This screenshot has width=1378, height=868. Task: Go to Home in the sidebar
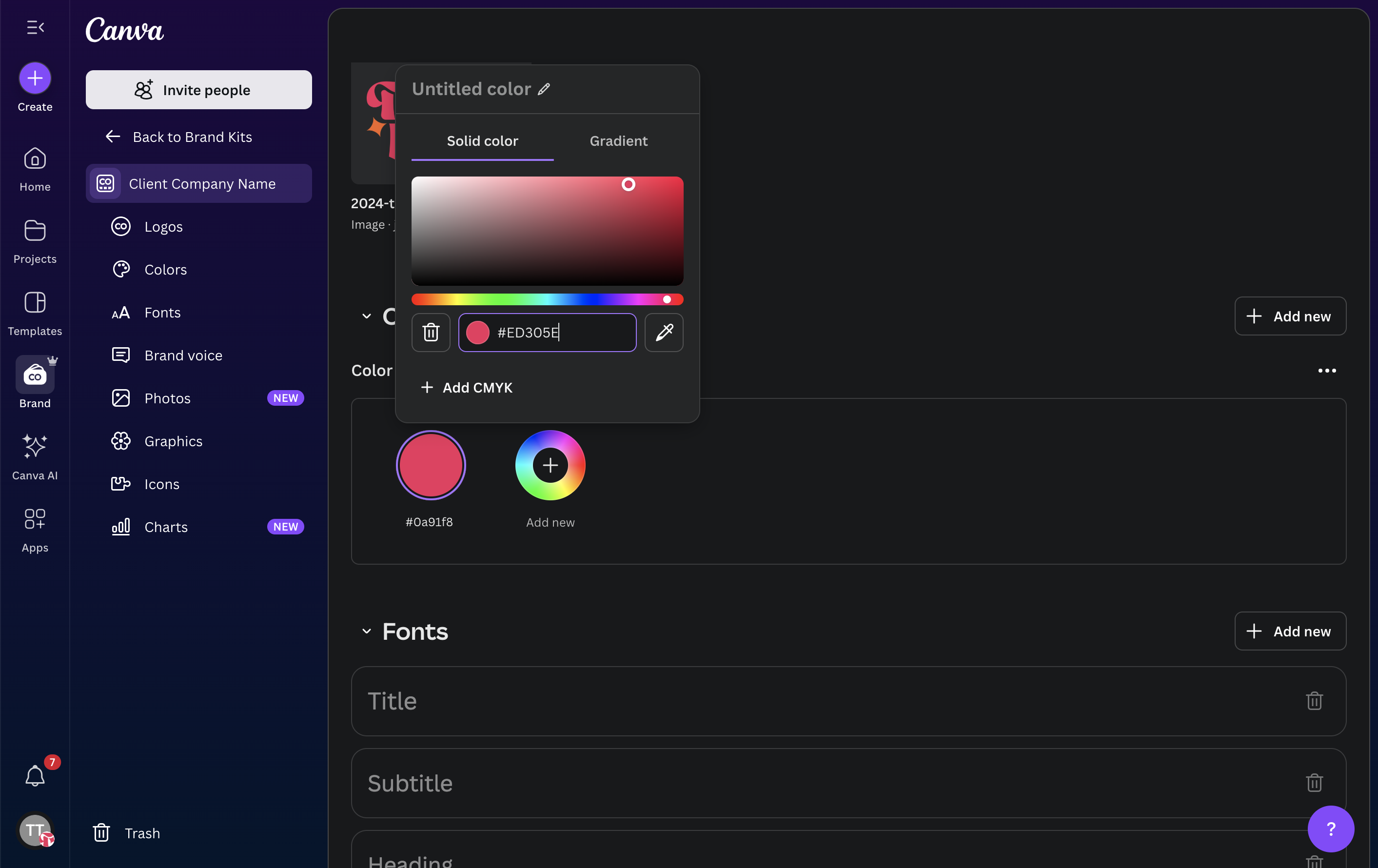point(35,169)
